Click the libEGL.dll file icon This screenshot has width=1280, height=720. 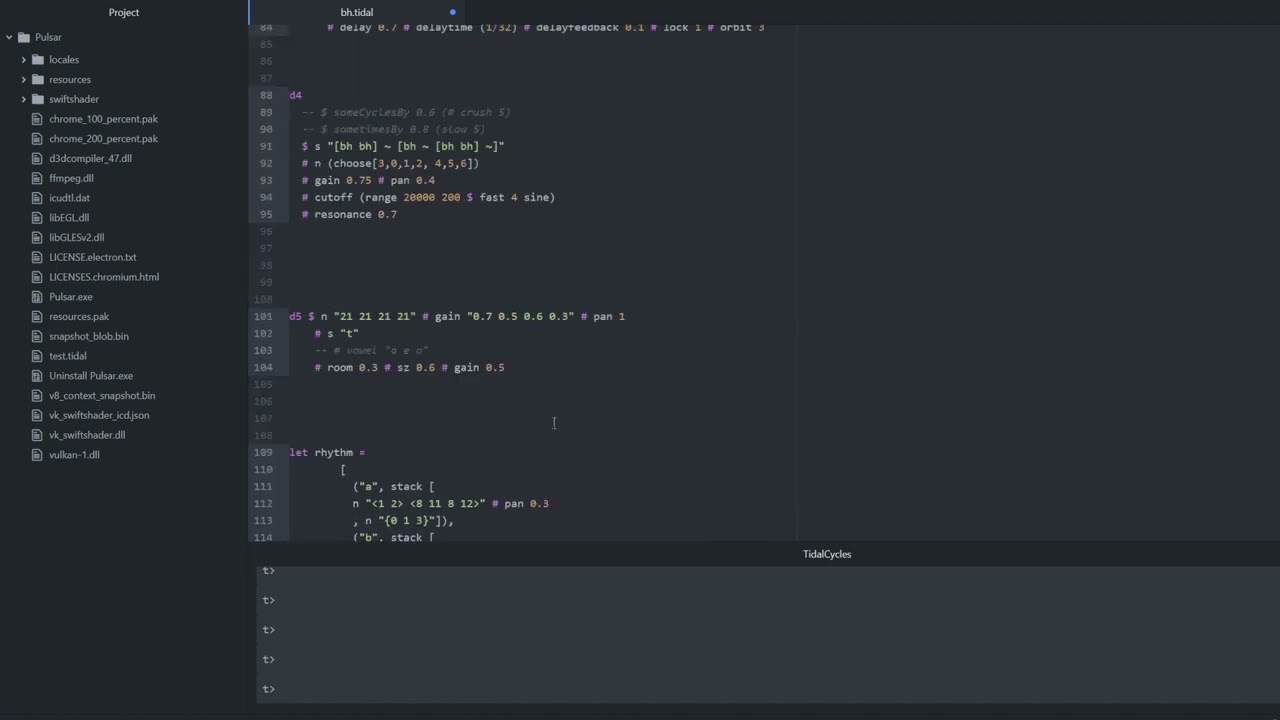click(38, 218)
